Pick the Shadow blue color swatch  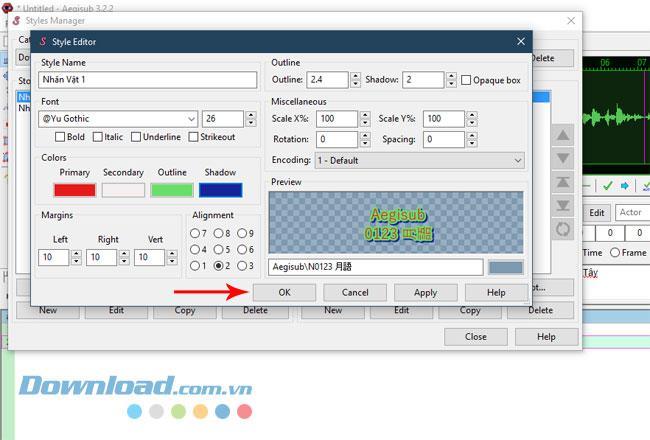[221, 190]
